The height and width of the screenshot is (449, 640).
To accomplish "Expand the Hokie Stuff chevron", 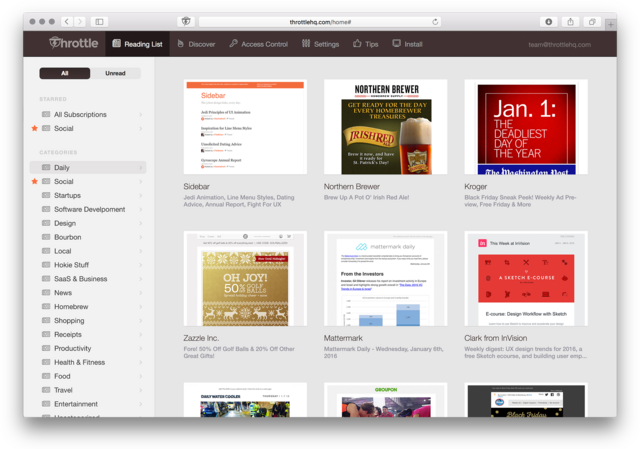I will tap(140, 265).
